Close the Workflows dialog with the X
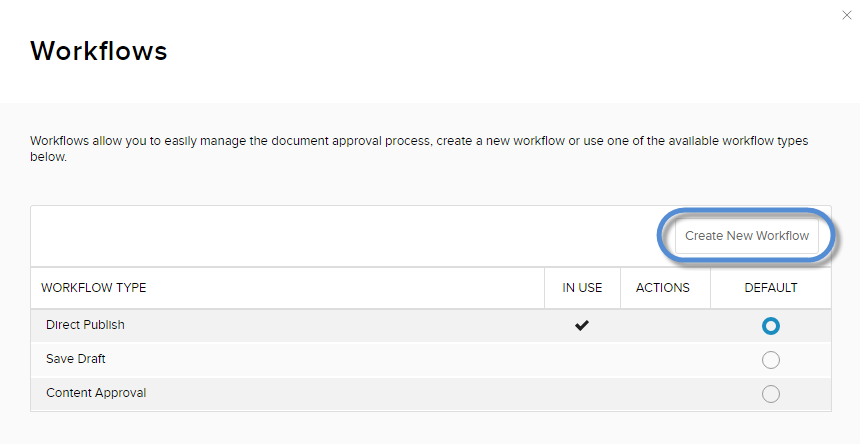The width and height of the screenshot is (860, 444). (848, 15)
